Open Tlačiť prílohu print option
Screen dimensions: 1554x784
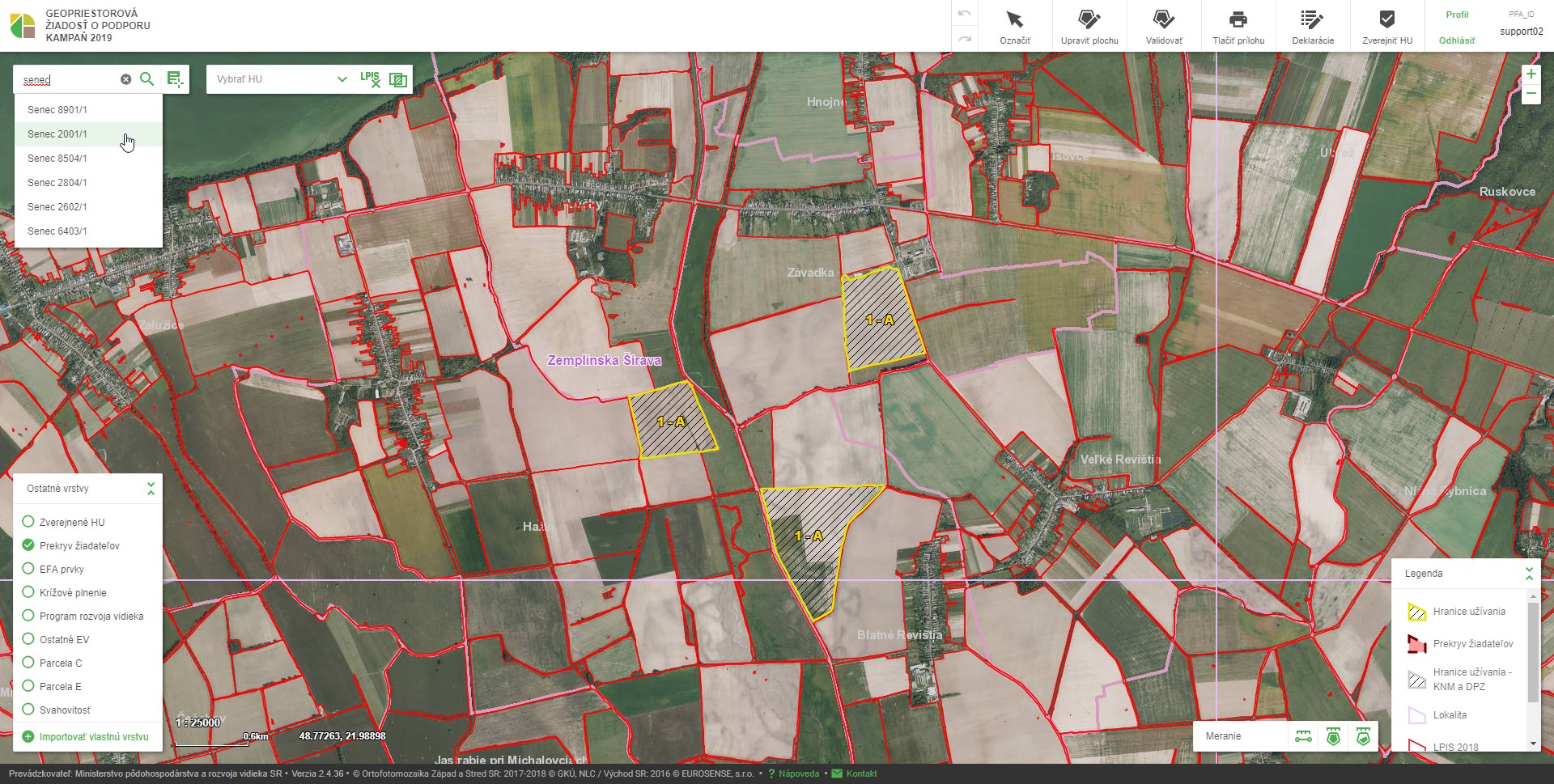point(1238,27)
